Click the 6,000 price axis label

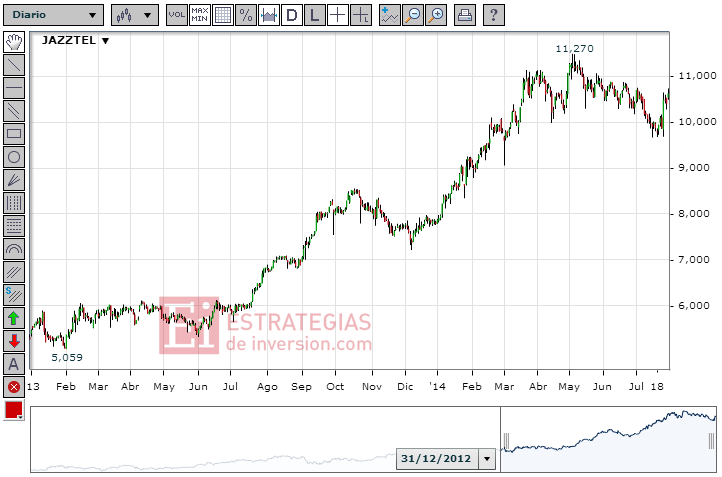[694, 306]
